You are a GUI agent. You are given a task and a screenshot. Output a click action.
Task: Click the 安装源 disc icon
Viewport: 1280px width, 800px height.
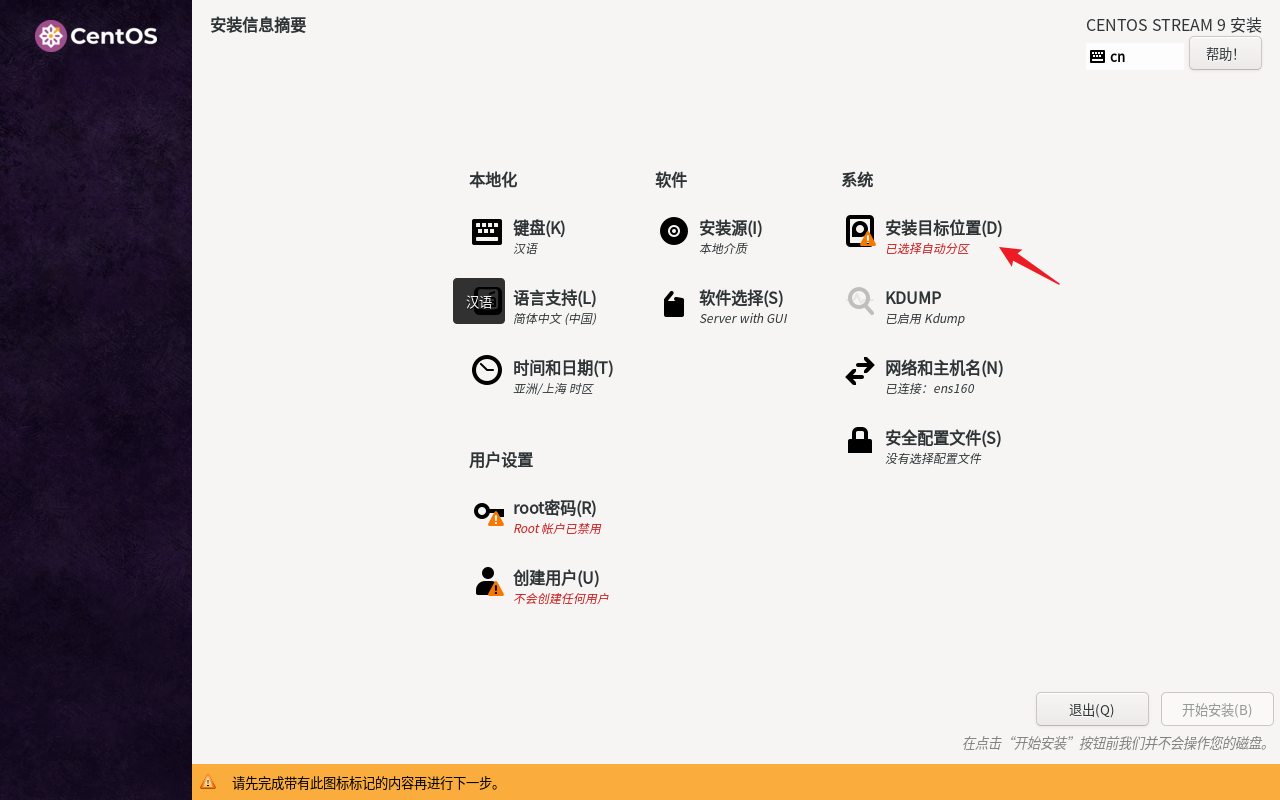coord(674,231)
